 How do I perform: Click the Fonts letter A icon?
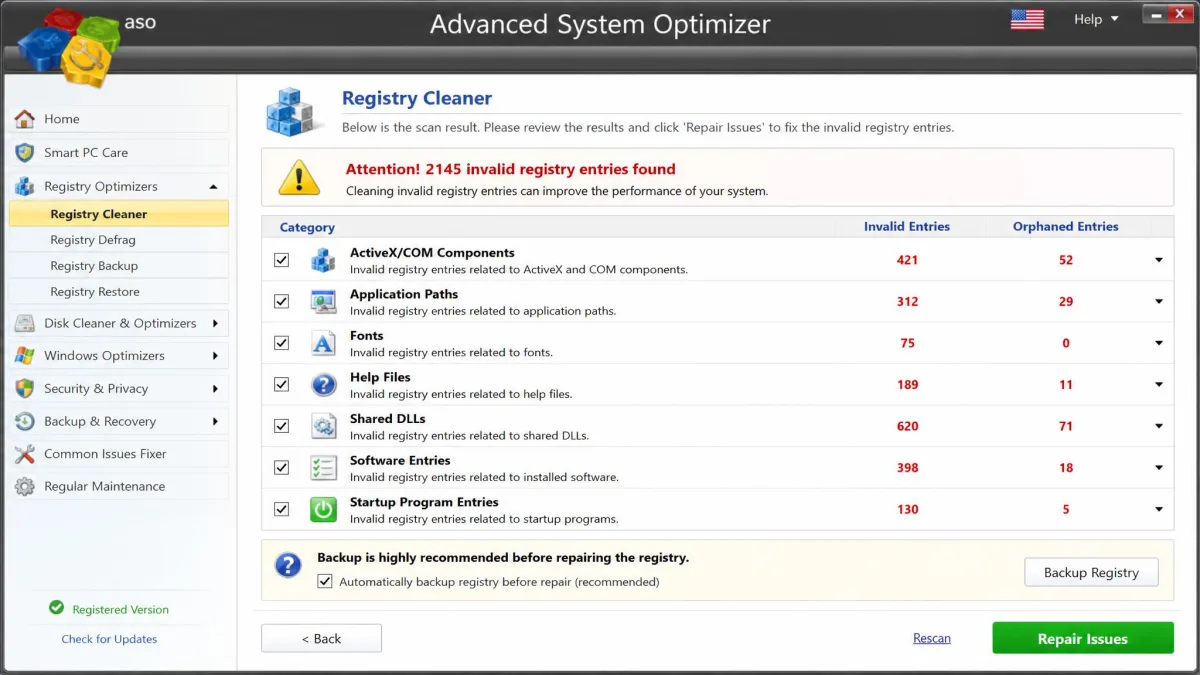click(323, 343)
